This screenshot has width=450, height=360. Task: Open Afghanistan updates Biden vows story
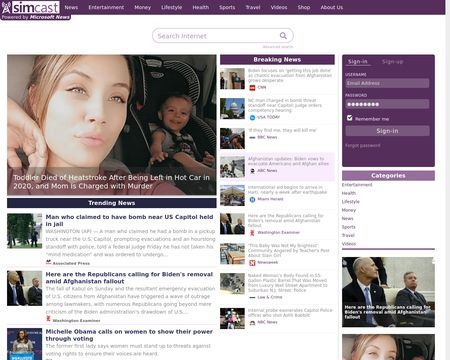pyautogui.click(x=288, y=161)
